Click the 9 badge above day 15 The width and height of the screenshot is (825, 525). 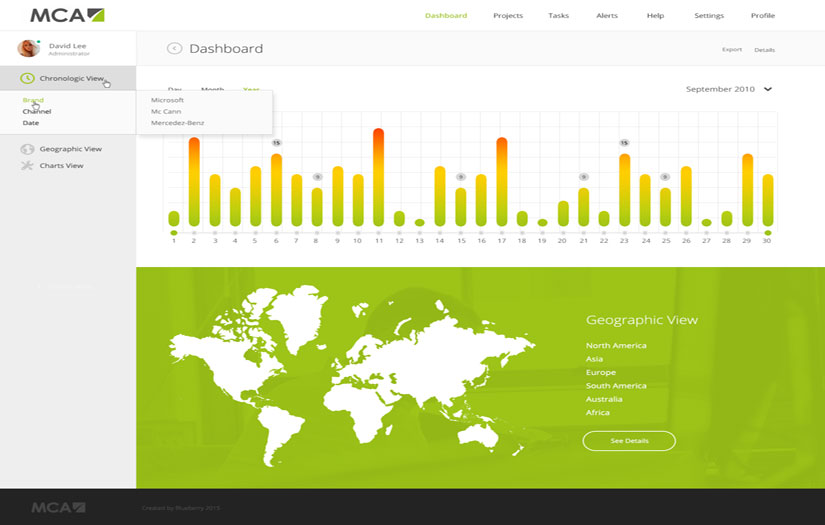point(460,177)
